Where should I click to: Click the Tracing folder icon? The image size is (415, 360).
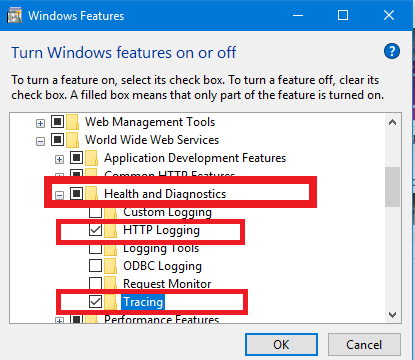tap(110, 302)
